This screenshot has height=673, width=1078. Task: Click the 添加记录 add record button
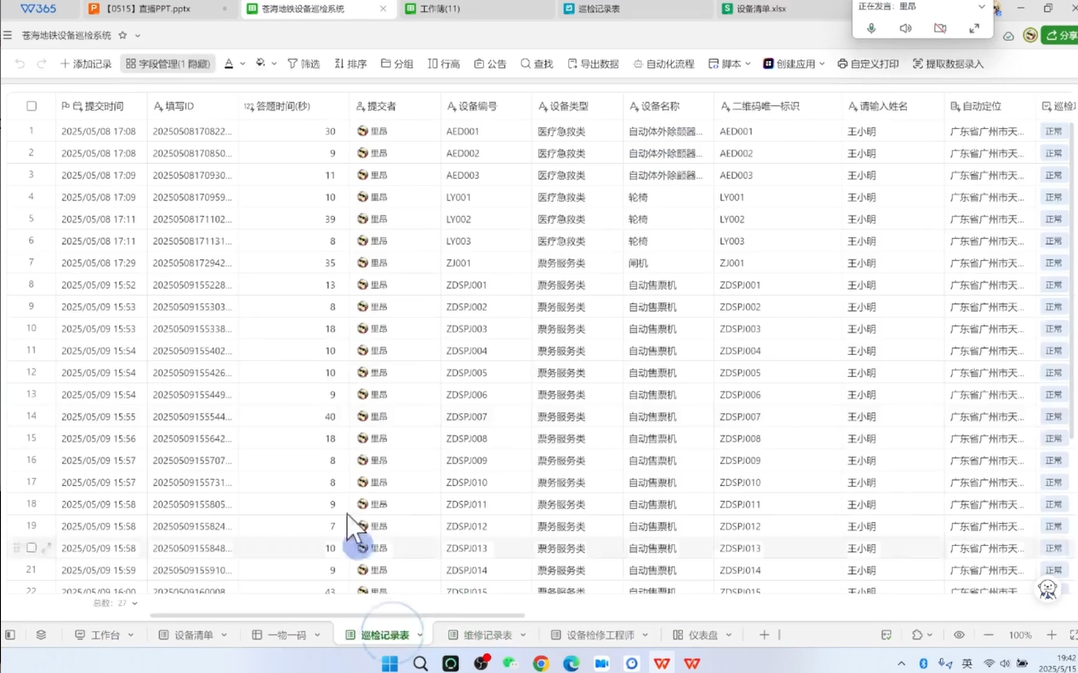tap(85, 64)
